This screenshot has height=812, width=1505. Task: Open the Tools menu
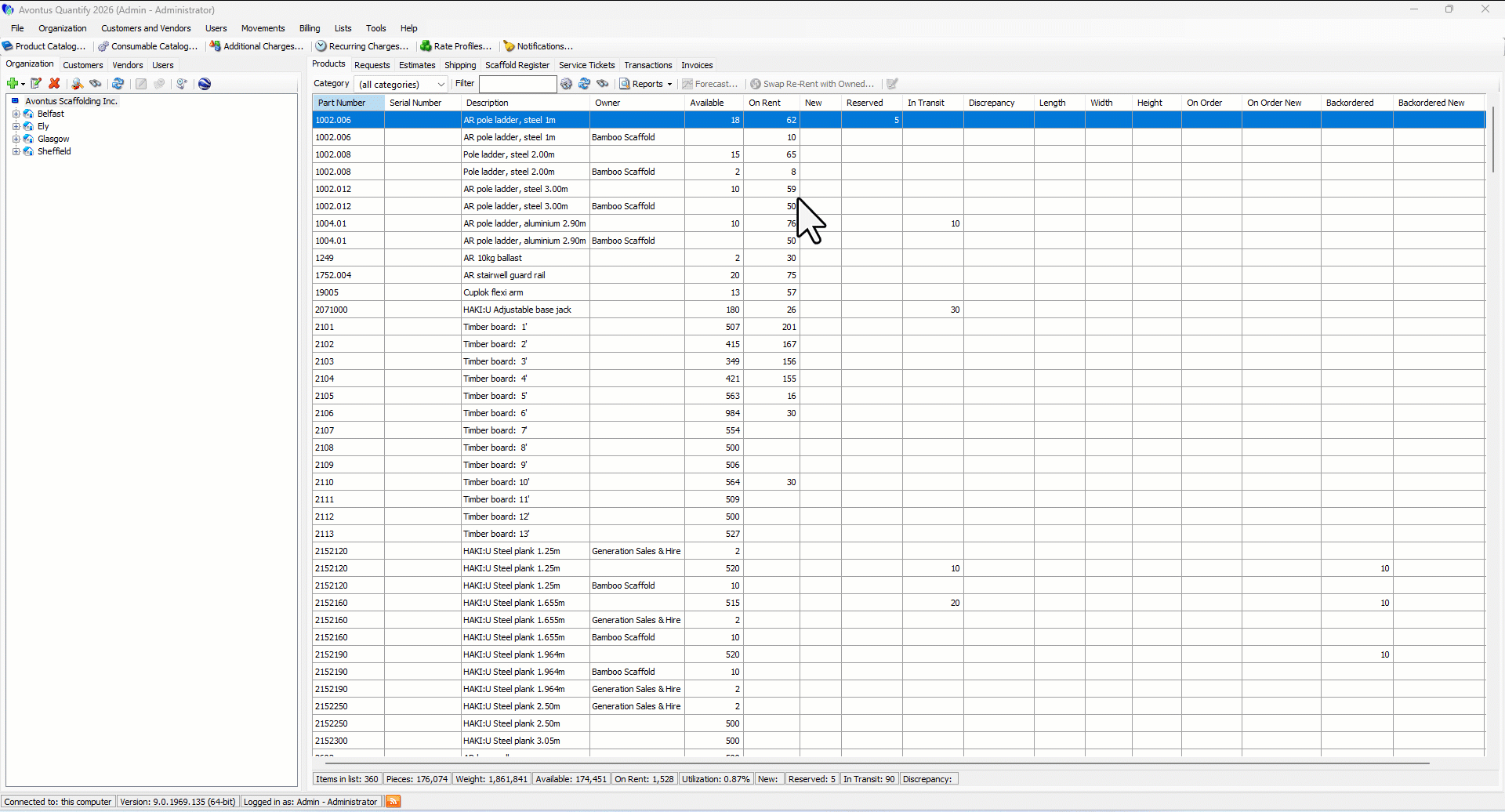pyautogui.click(x=376, y=28)
